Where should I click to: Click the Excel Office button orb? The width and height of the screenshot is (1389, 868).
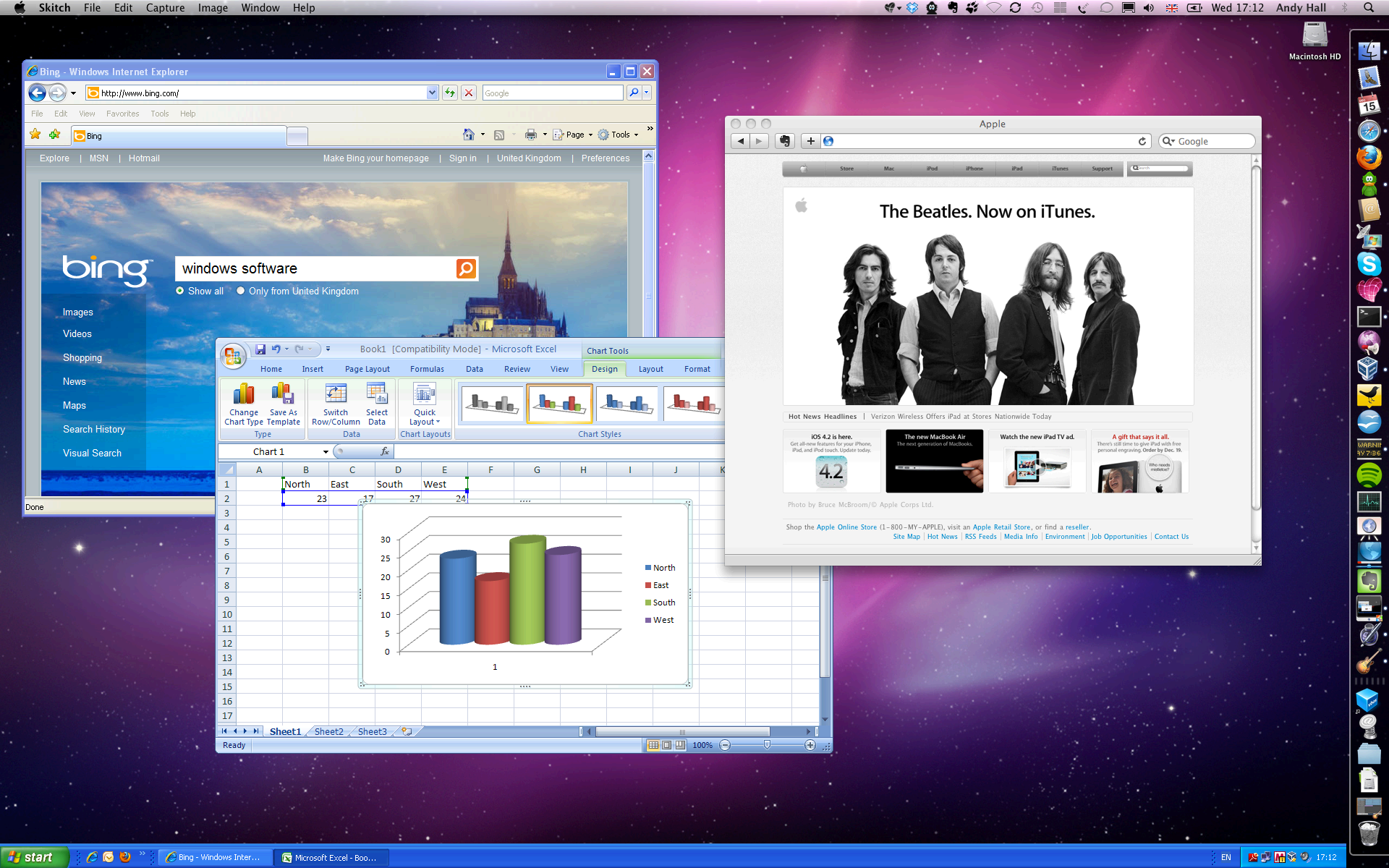click(233, 356)
